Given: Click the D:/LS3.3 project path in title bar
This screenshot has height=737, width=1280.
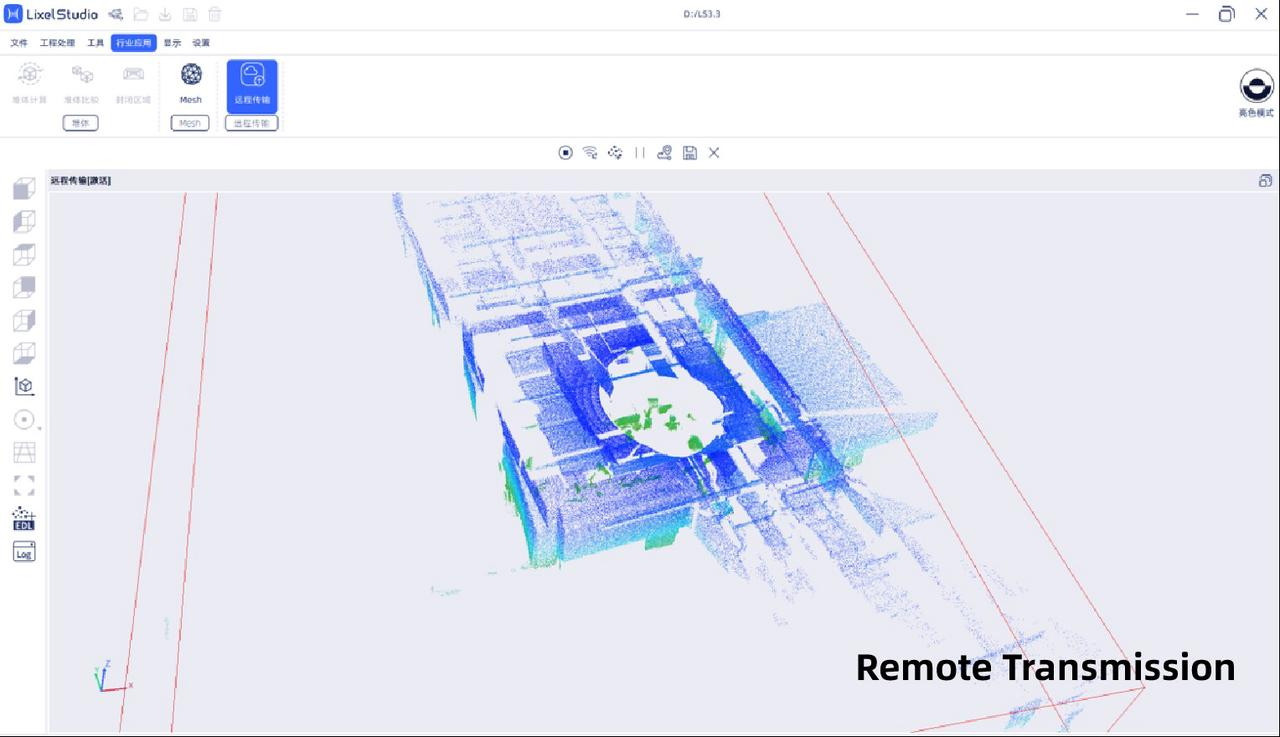Looking at the screenshot, I should 702,14.
